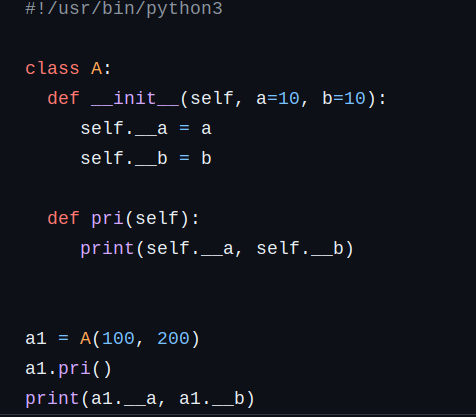Viewport: 476px width, 417px height.
Task: Click the class name 'A' in 'class A:'
Action: (96, 68)
